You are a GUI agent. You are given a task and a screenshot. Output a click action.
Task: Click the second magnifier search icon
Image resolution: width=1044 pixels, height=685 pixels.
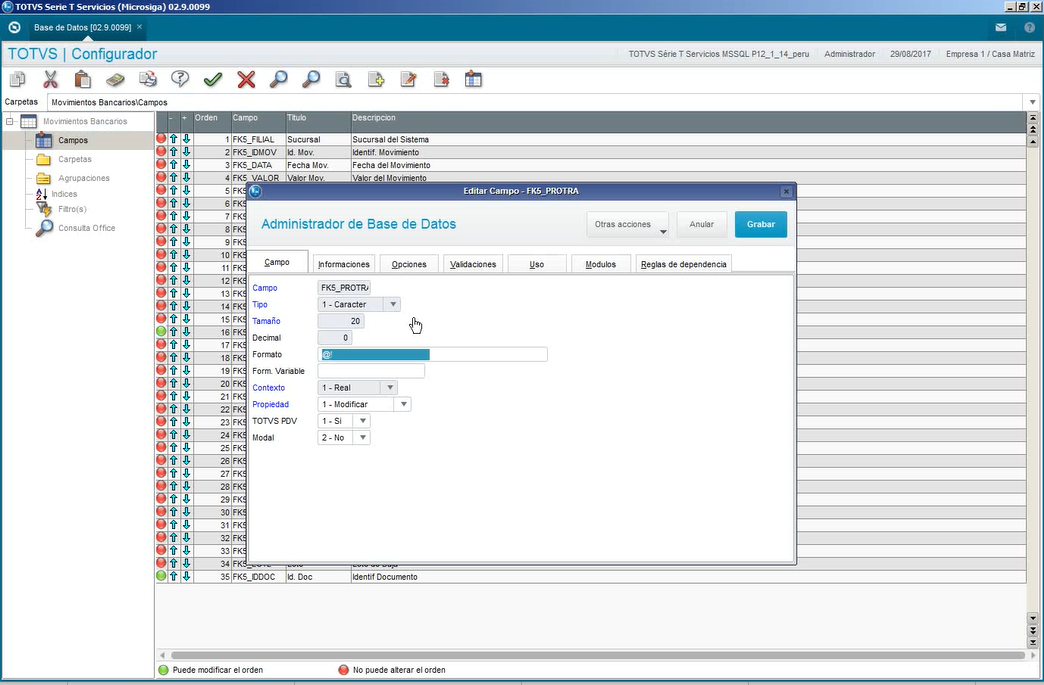pos(311,80)
